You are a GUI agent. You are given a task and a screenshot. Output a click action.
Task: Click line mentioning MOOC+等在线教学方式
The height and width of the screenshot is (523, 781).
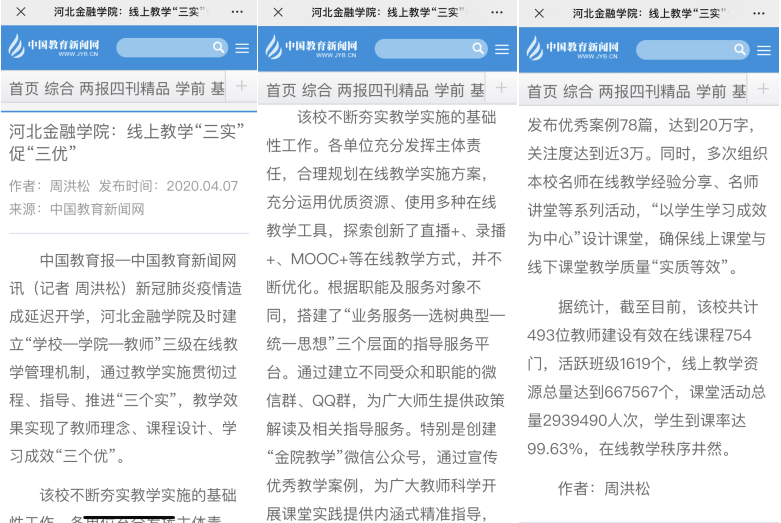(x=384, y=259)
